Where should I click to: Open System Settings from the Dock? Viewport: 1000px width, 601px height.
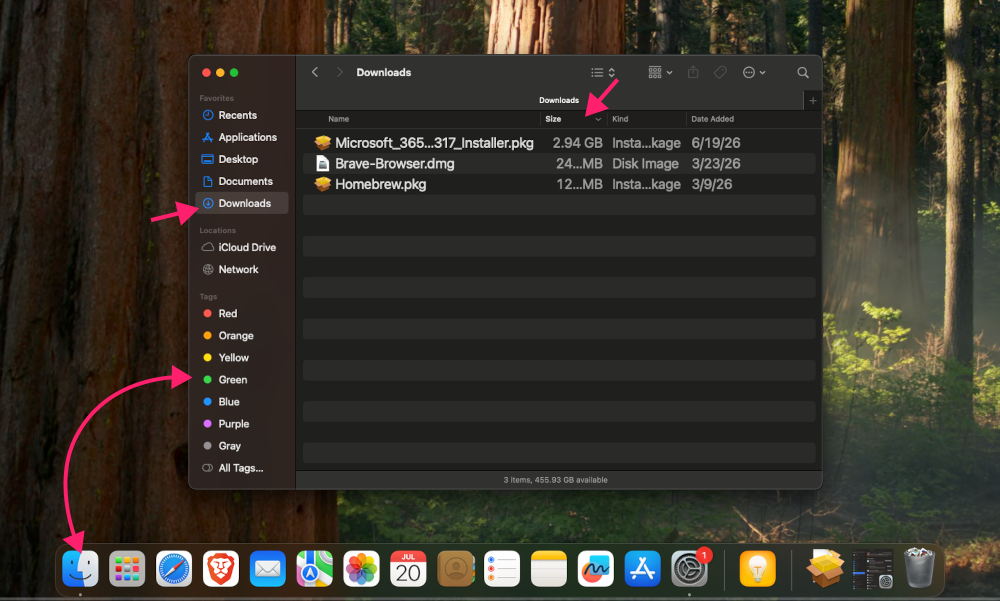coord(689,568)
